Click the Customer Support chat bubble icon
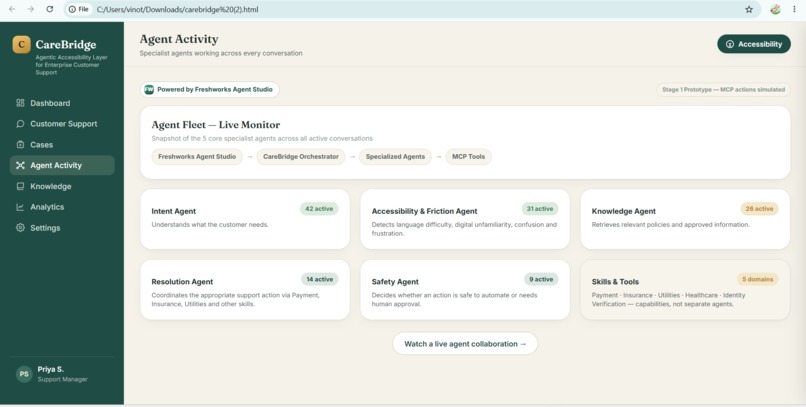The image size is (806, 407). click(20, 124)
